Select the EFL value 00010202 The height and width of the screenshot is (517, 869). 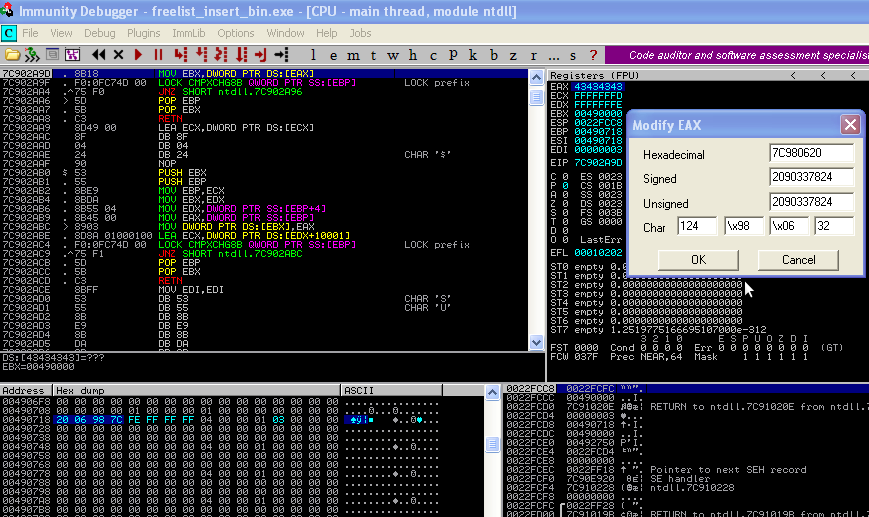[x=599, y=253]
